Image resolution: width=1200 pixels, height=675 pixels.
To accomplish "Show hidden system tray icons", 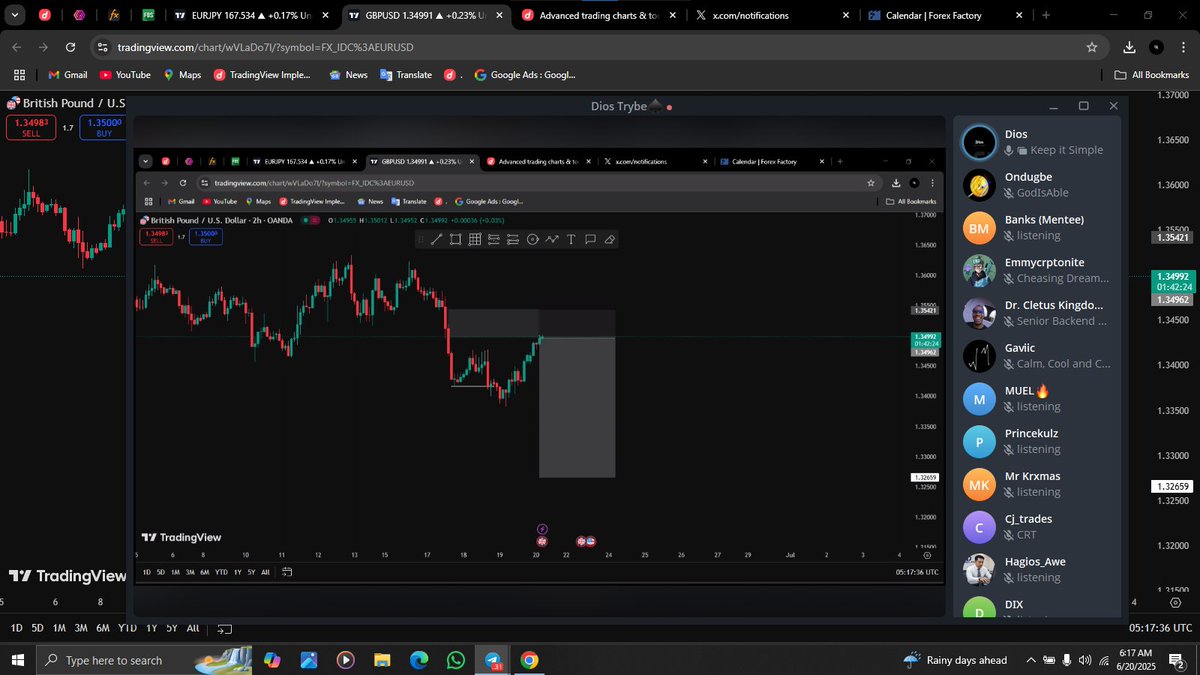I will pyautogui.click(x=1030, y=660).
